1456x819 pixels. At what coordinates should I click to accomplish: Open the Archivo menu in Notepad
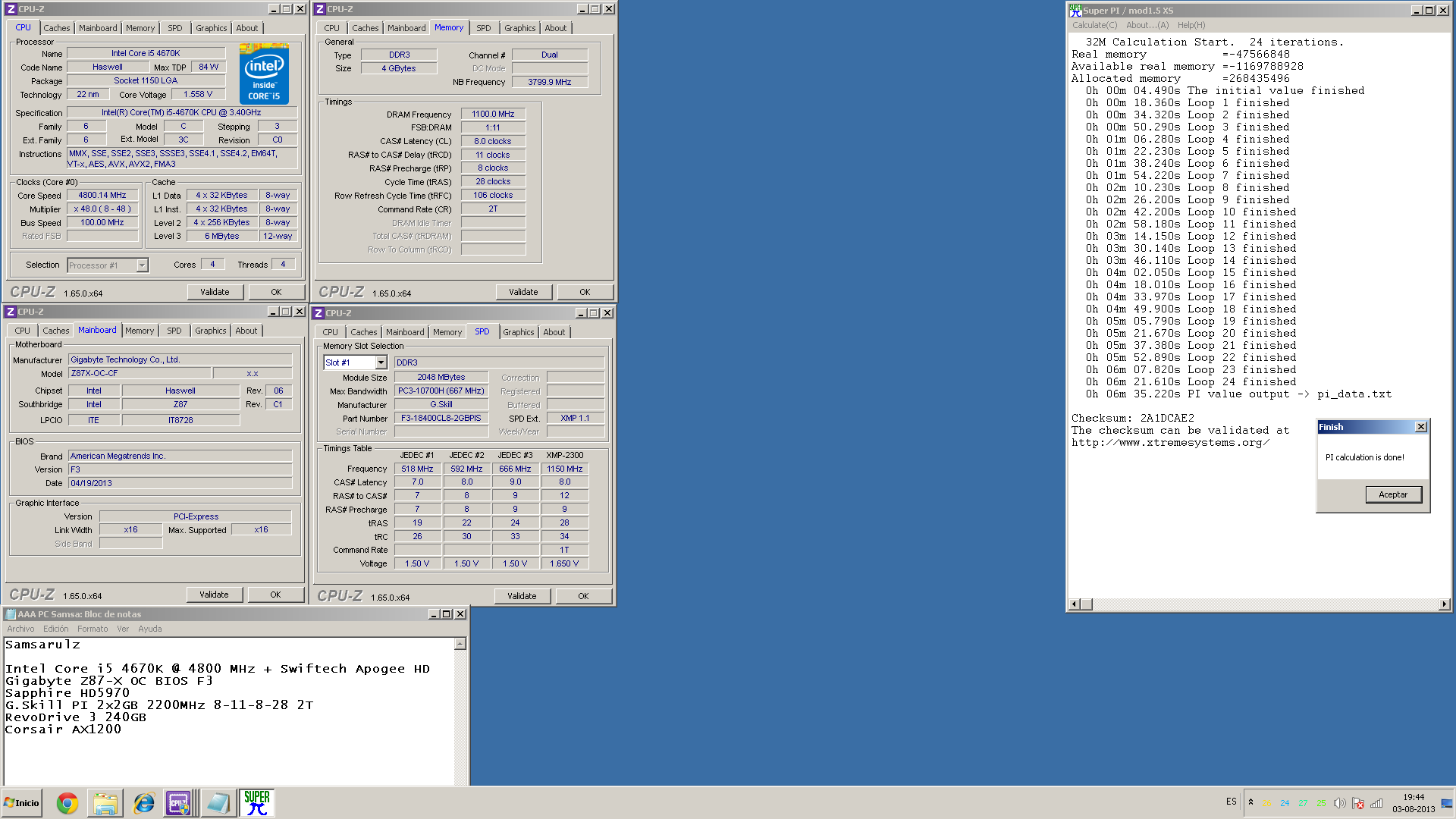(x=20, y=629)
